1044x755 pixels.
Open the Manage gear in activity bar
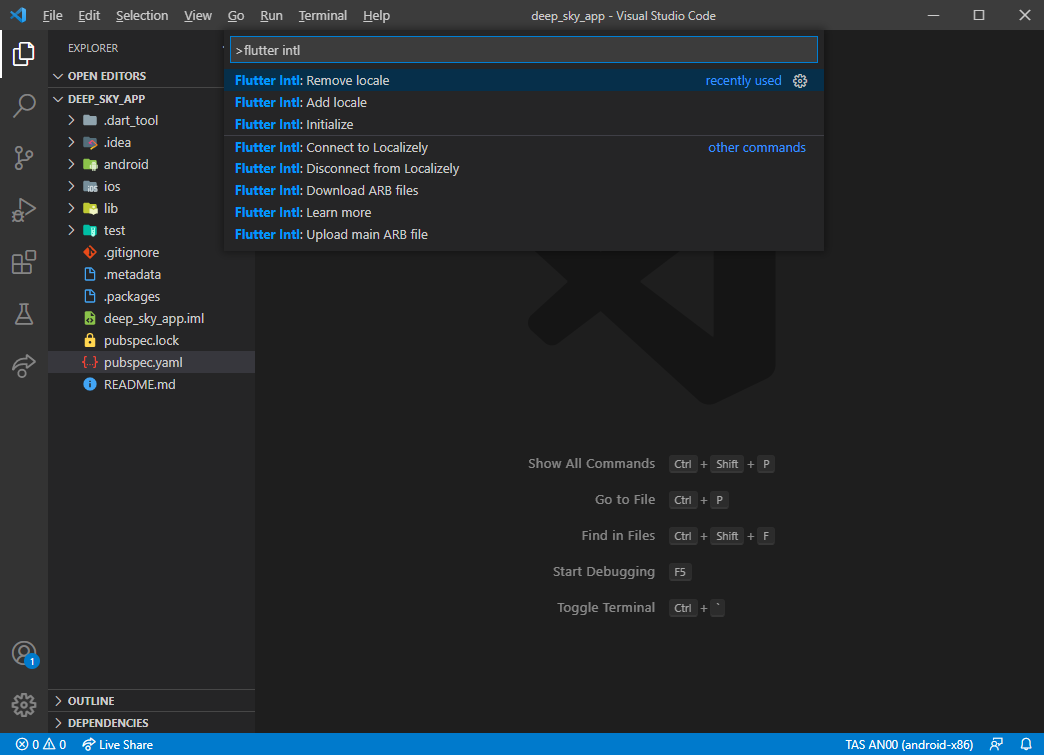24,704
